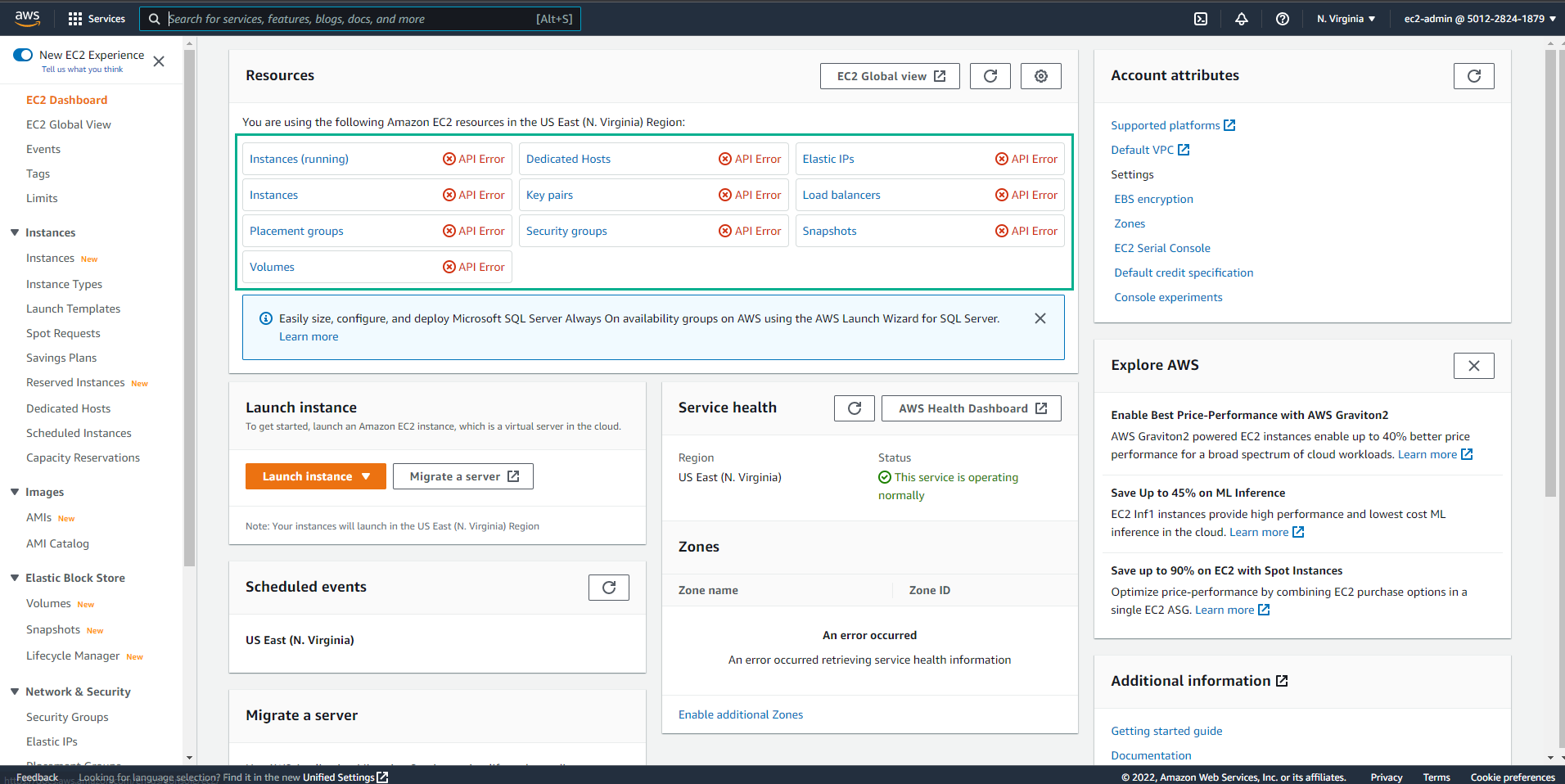This screenshot has width=1565, height=784.
Task: Open the notifications bell
Action: pos(1242,19)
